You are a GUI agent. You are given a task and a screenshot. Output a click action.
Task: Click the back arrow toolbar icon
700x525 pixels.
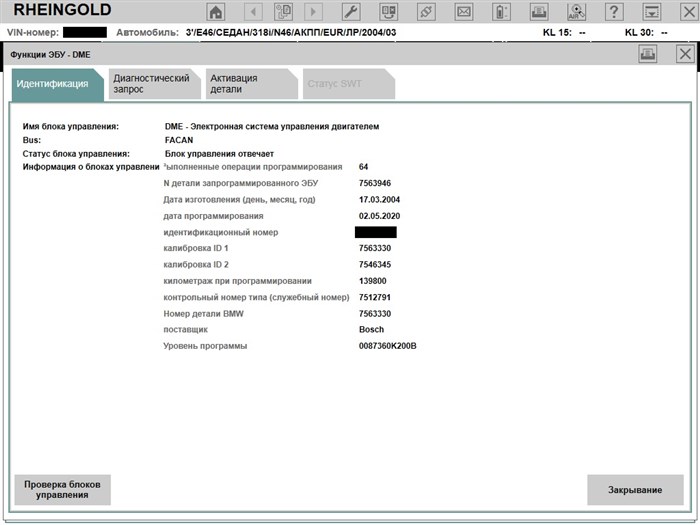tap(253, 12)
